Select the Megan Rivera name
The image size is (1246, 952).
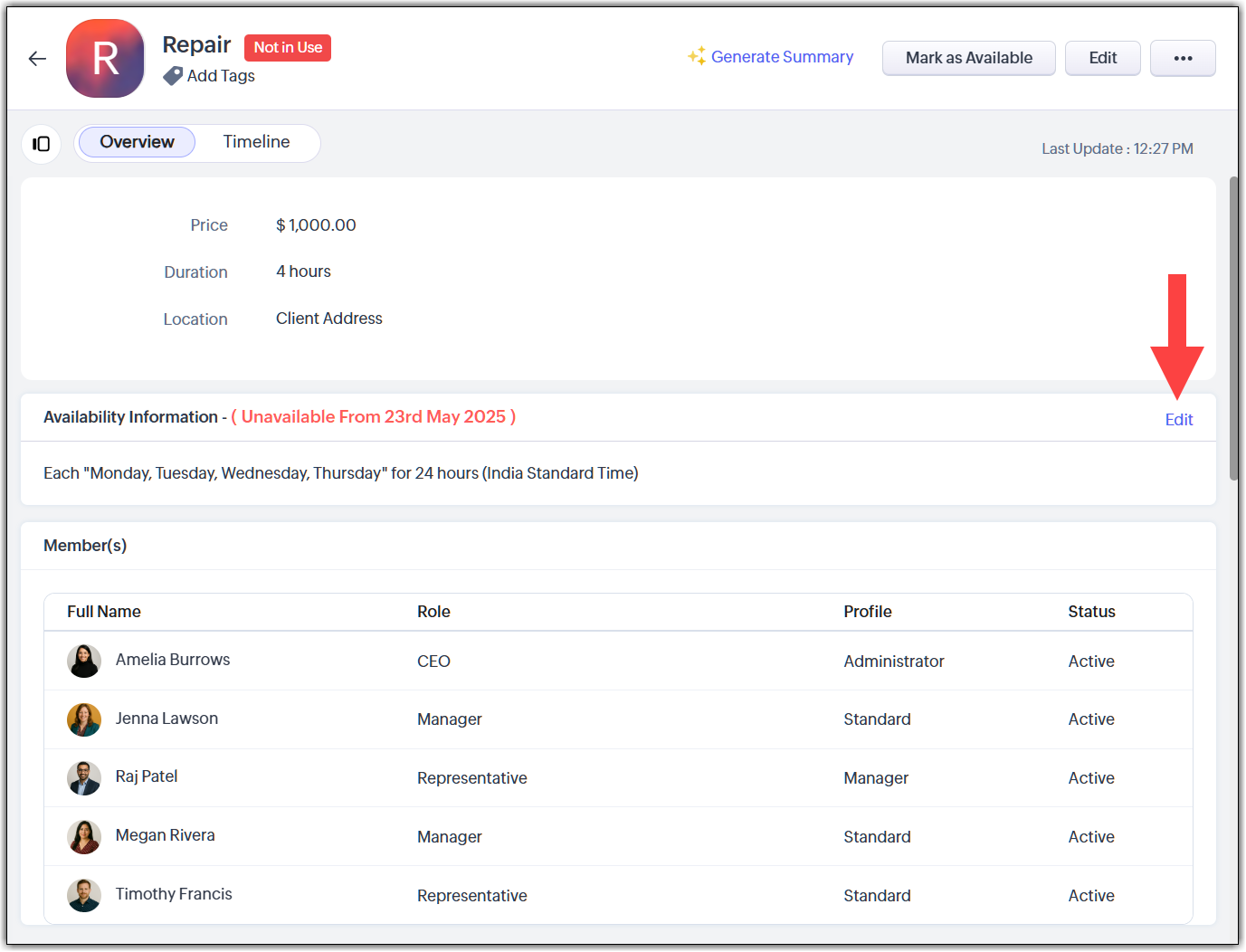point(166,835)
